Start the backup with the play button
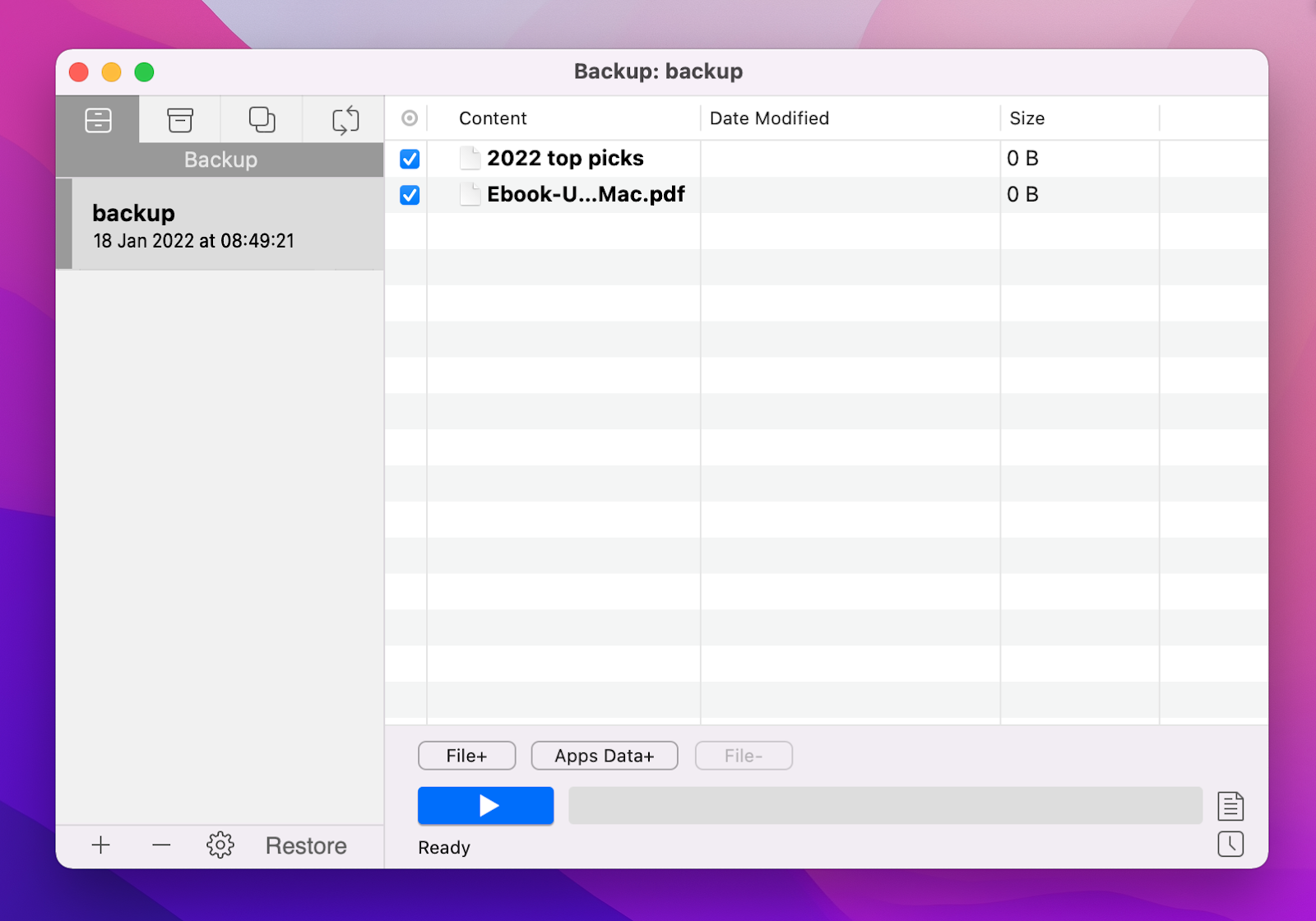This screenshot has width=1316, height=921. (485, 806)
